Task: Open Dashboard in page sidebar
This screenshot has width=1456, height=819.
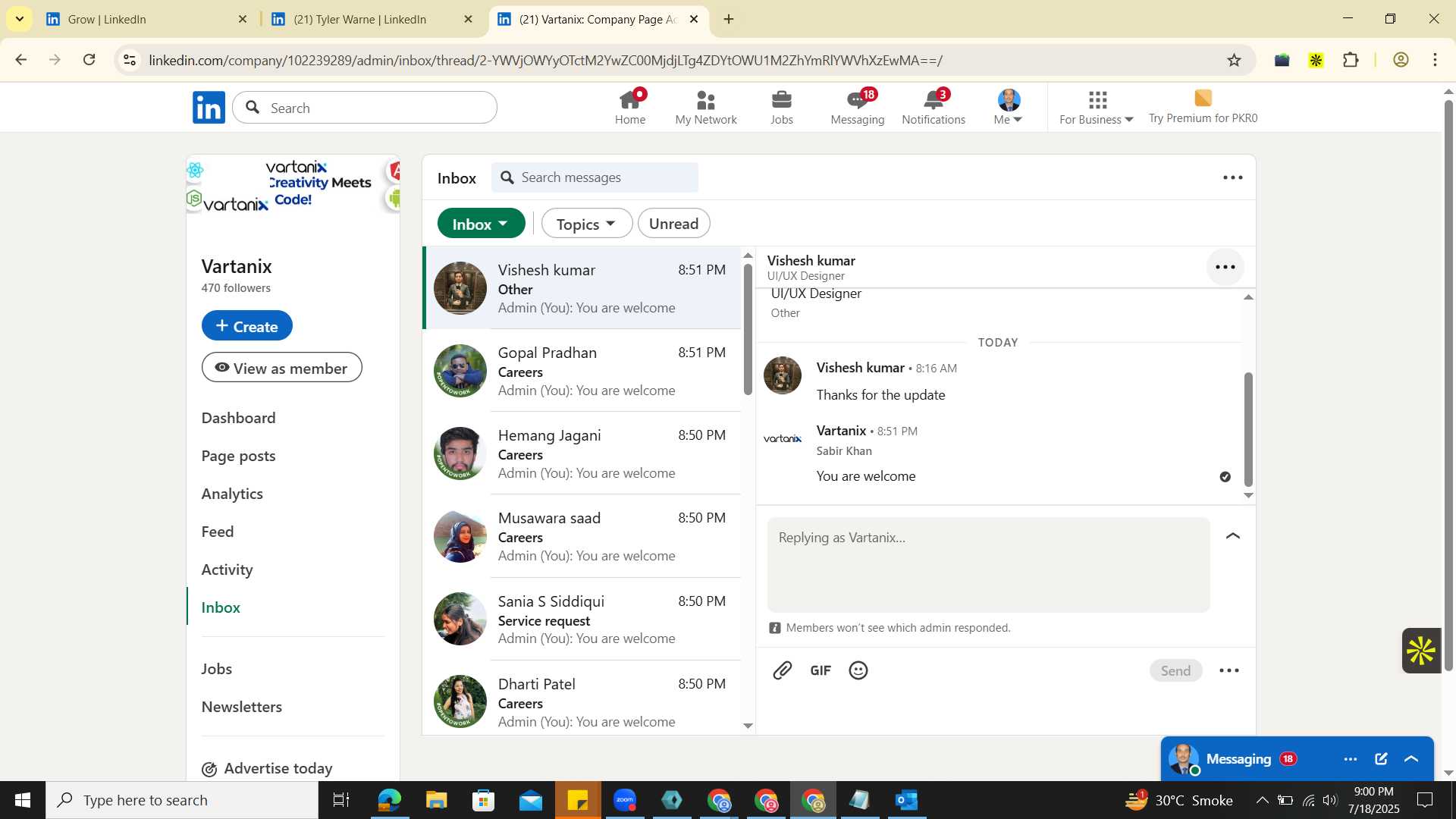Action: click(x=239, y=418)
